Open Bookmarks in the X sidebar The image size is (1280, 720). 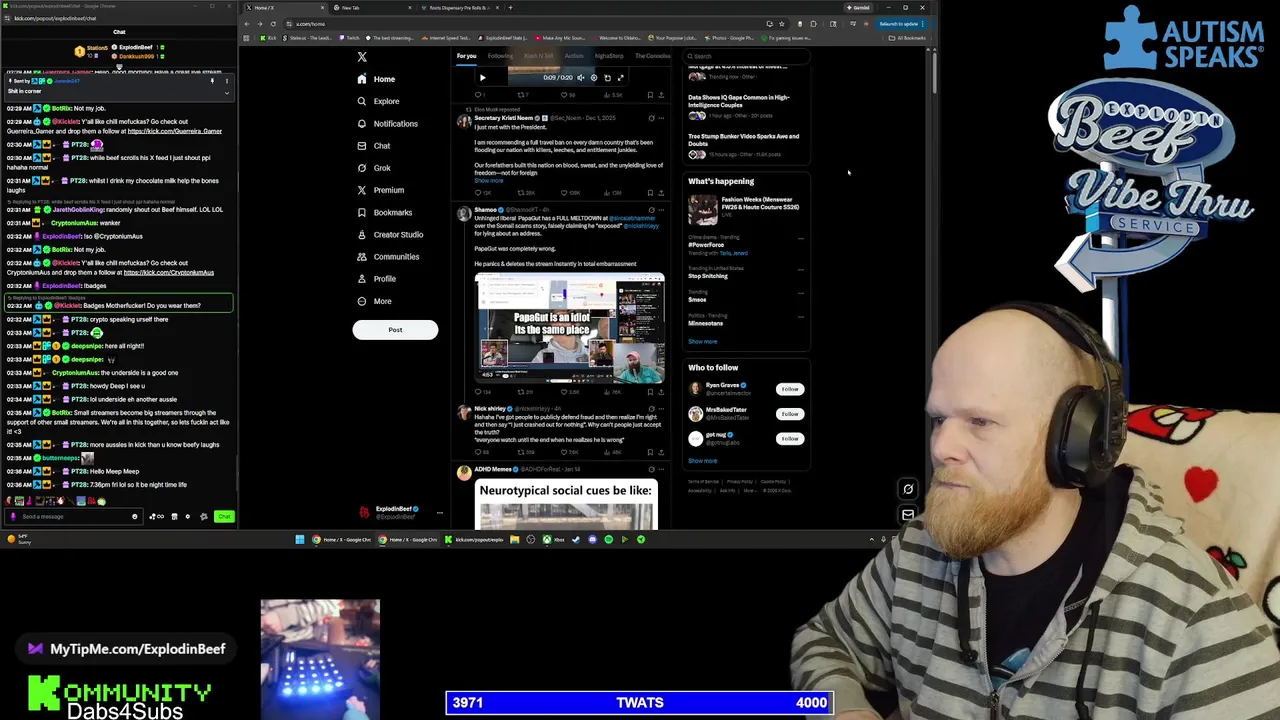[x=384, y=212]
